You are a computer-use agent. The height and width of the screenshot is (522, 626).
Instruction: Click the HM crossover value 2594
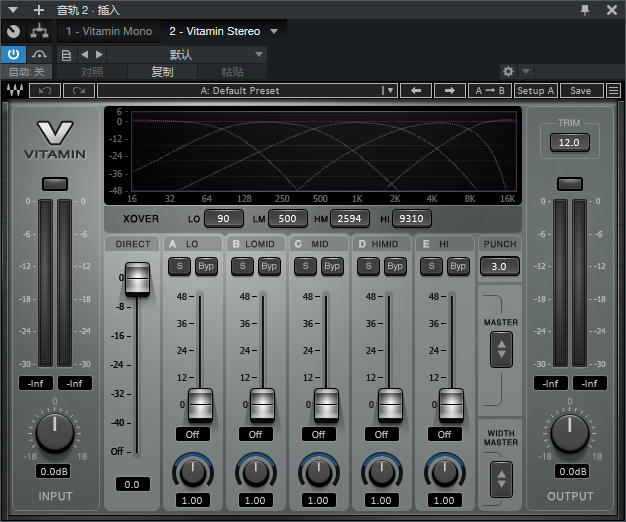click(350, 219)
